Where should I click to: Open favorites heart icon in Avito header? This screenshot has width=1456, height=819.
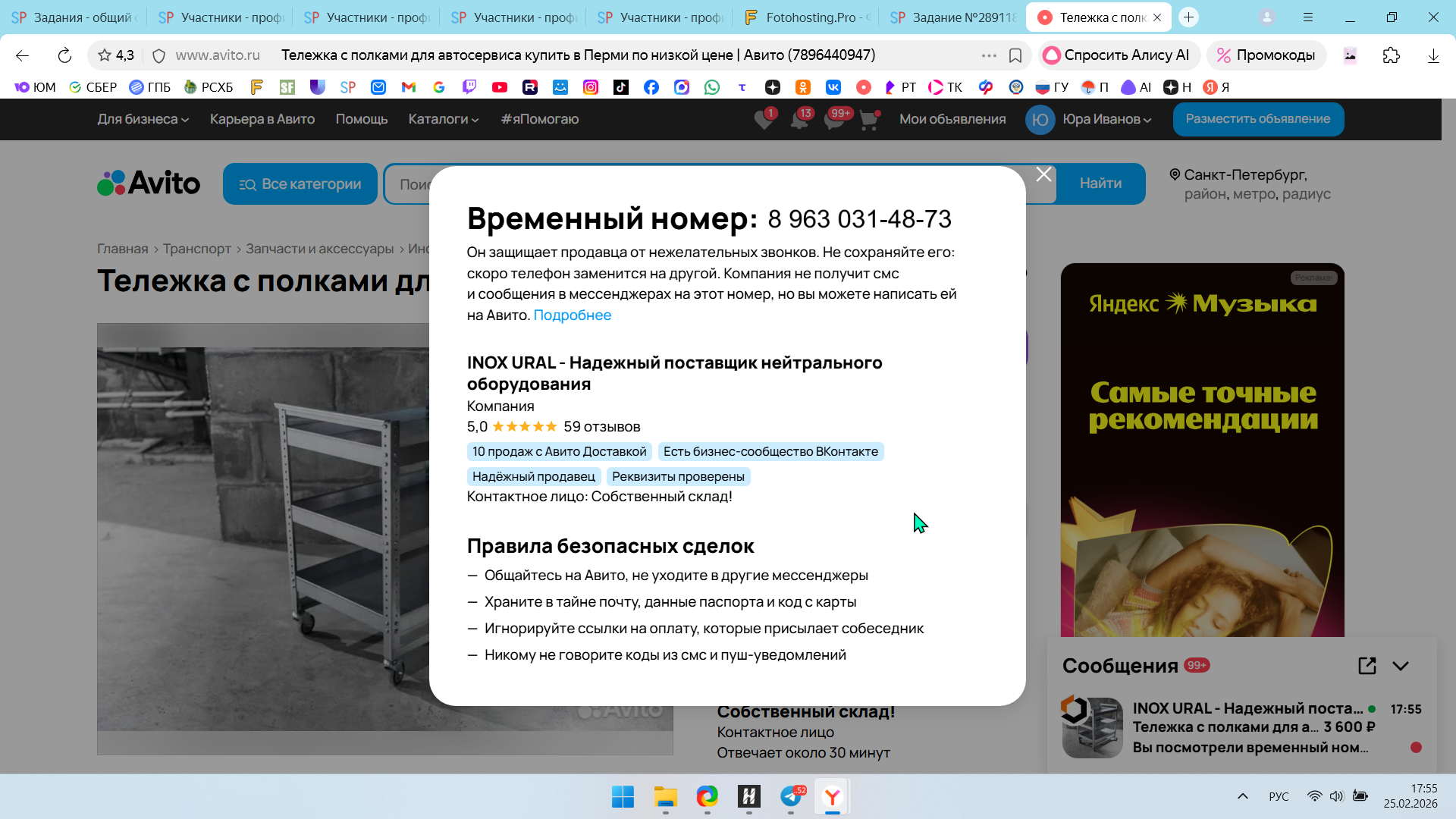coord(764,120)
